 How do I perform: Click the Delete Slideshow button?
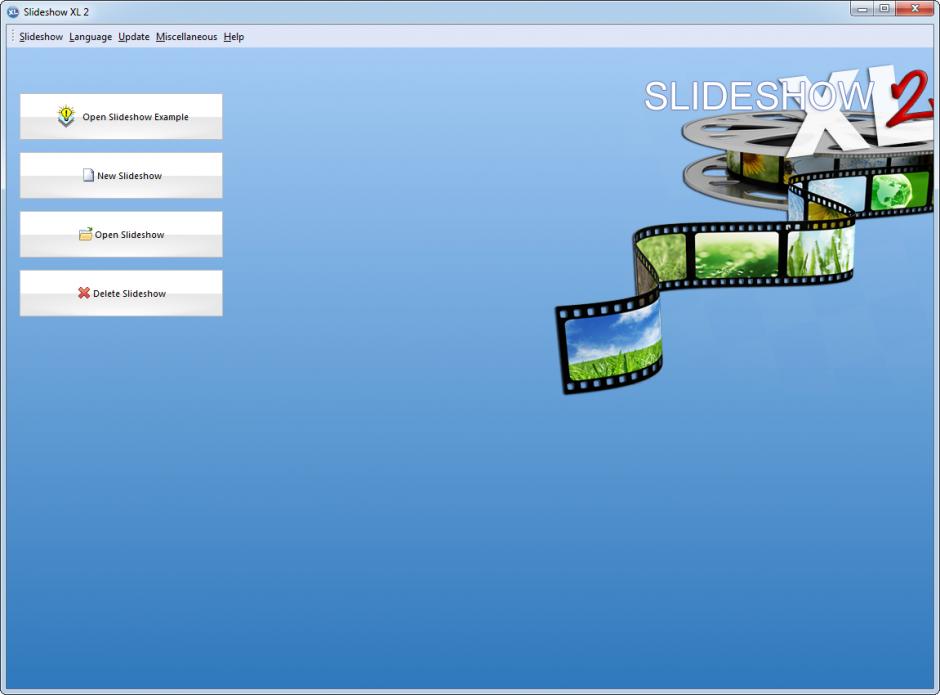[121, 293]
